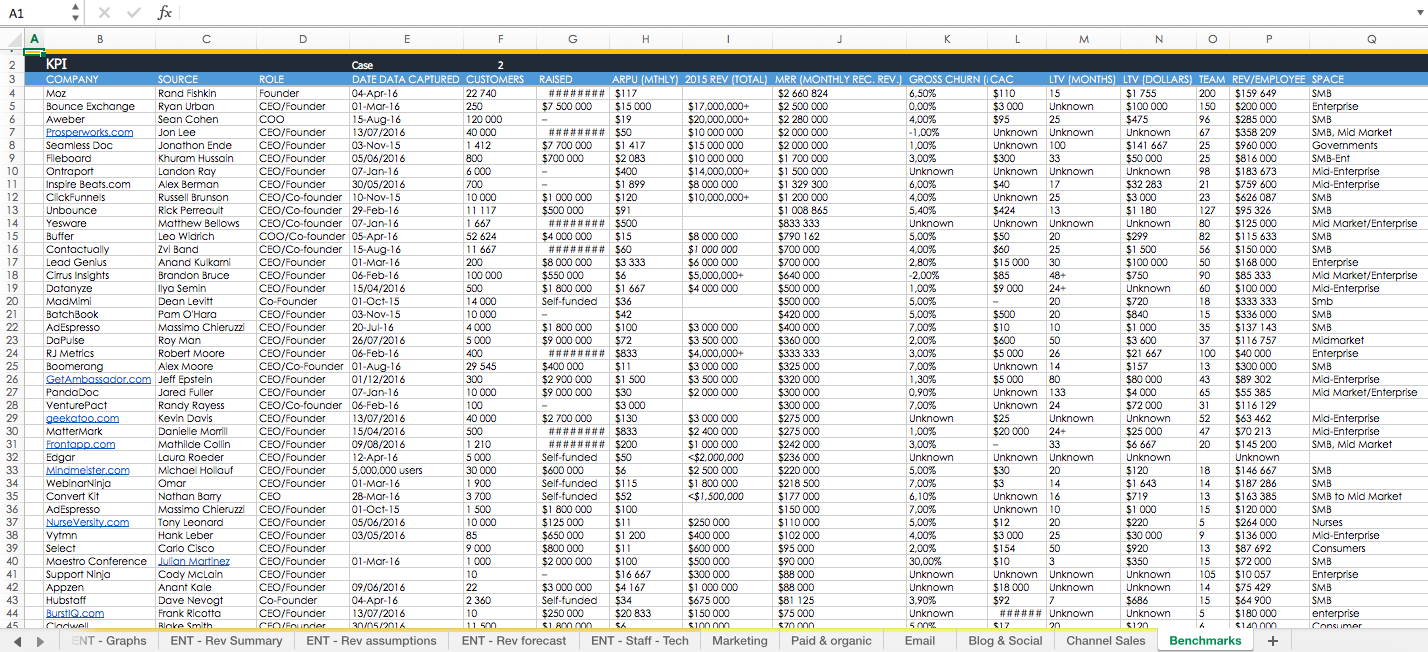
Task: Click the $960 000 rev/employee cell
Action: click(x=1270, y=145)
